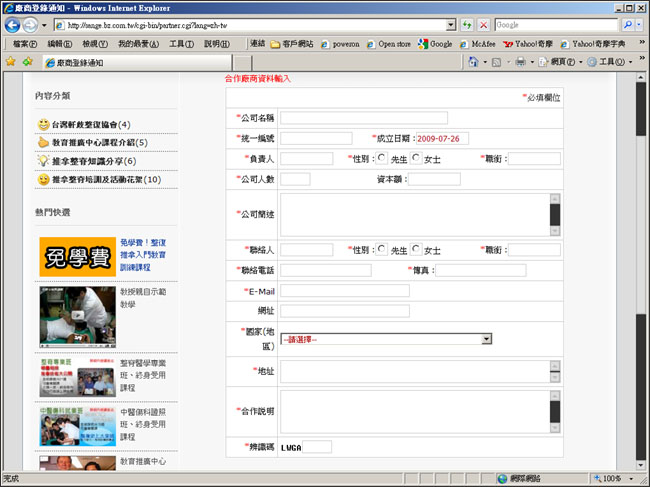650x487 pixels.
Task: Click the E-Mail input field
Action: (344, 291)
